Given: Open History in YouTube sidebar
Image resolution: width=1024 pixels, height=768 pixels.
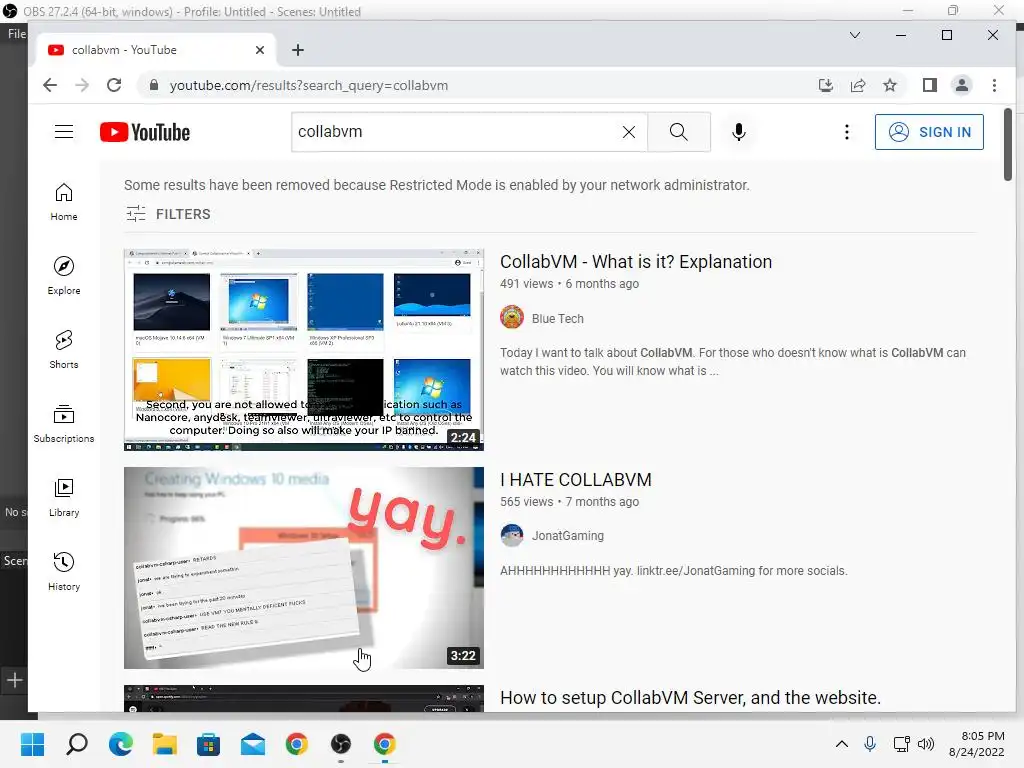Looking at the screenshot, I should 64,571.
